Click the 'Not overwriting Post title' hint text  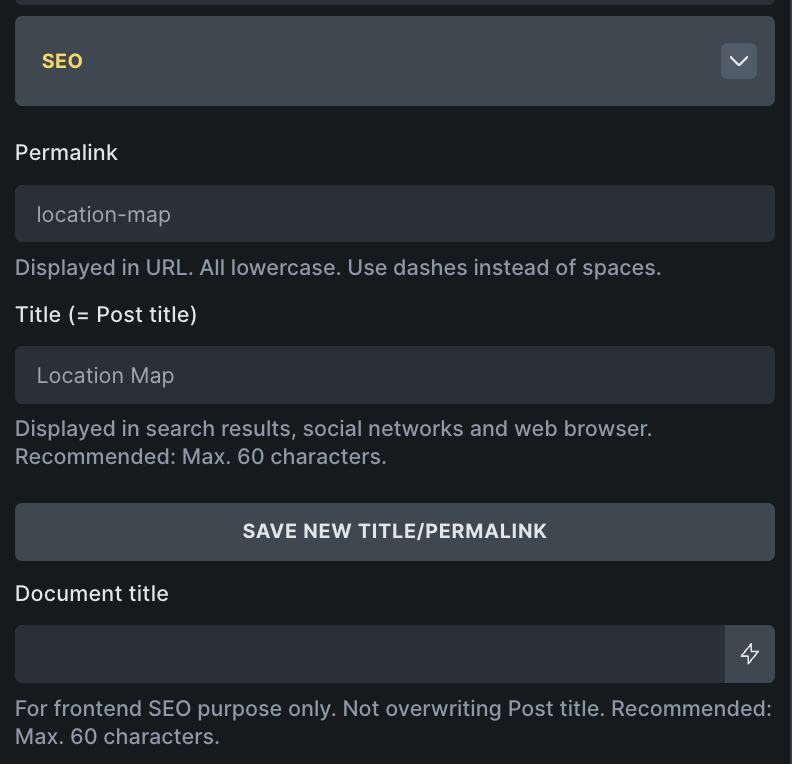pyautogui.click(x=474, y=709)
